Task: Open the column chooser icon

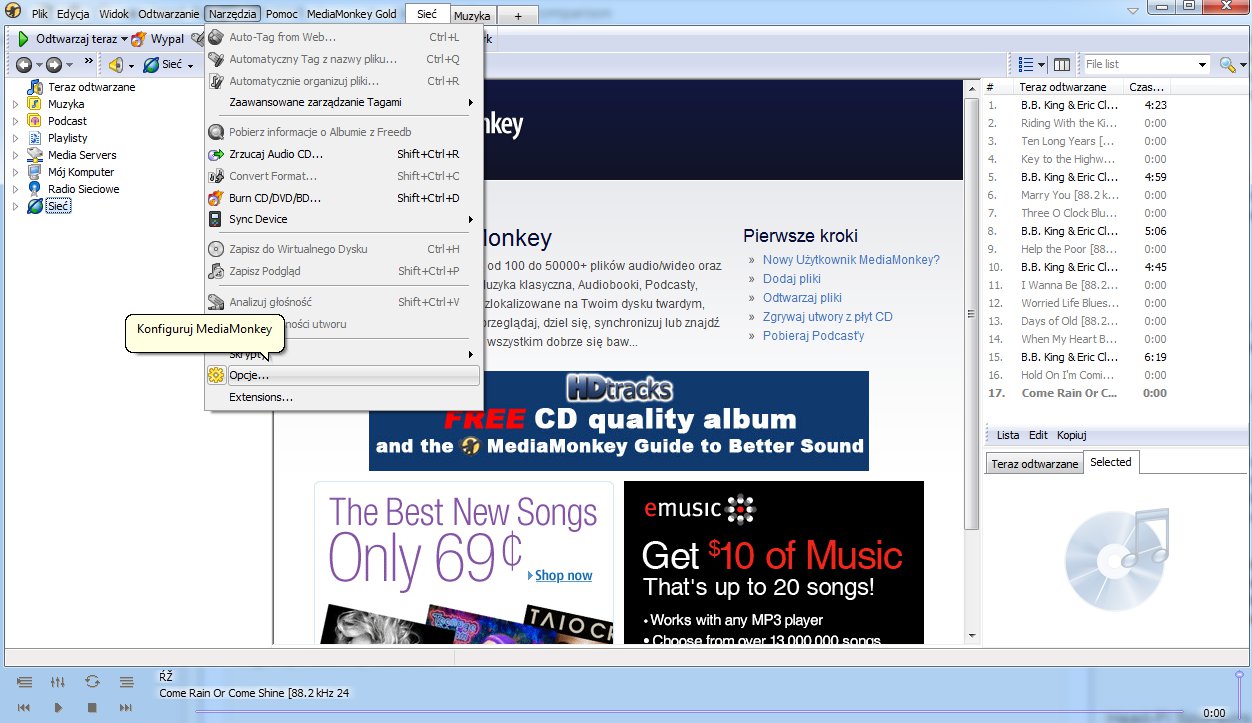Action: click(x=1062, y=64)
